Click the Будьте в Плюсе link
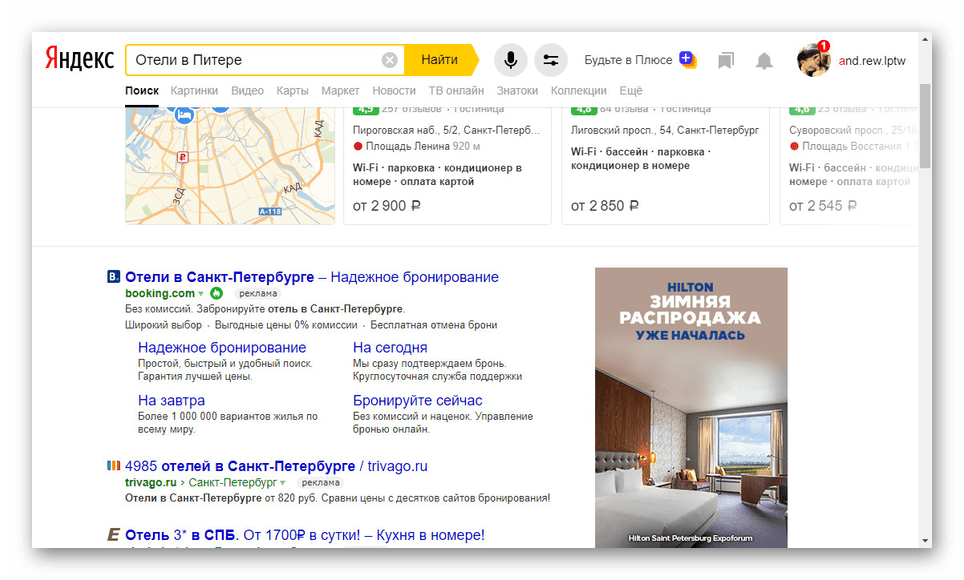The height and width of the screenshot is (580, 964). 628,60
